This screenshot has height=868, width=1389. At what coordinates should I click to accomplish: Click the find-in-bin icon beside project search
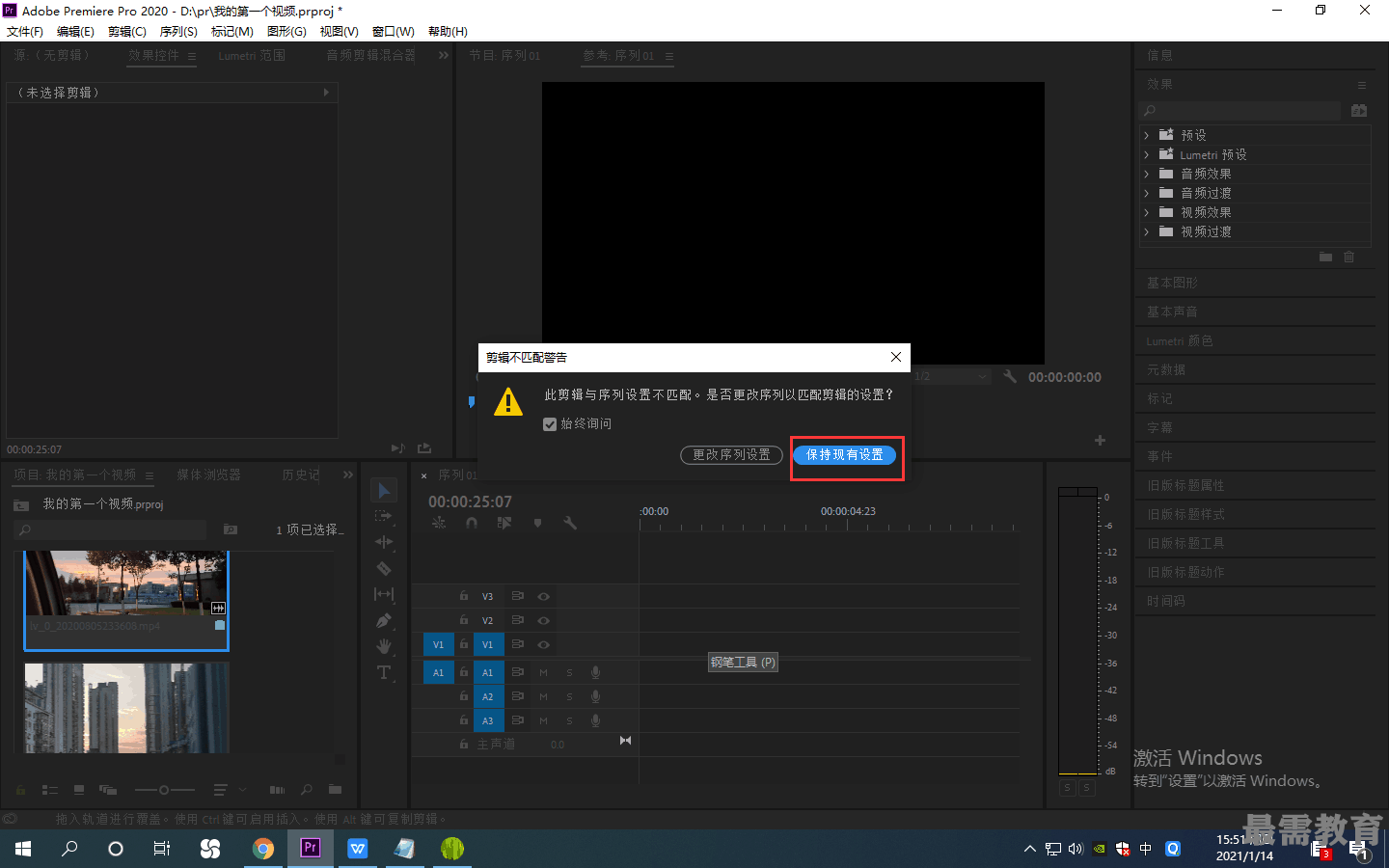click(x=231, y=529)
